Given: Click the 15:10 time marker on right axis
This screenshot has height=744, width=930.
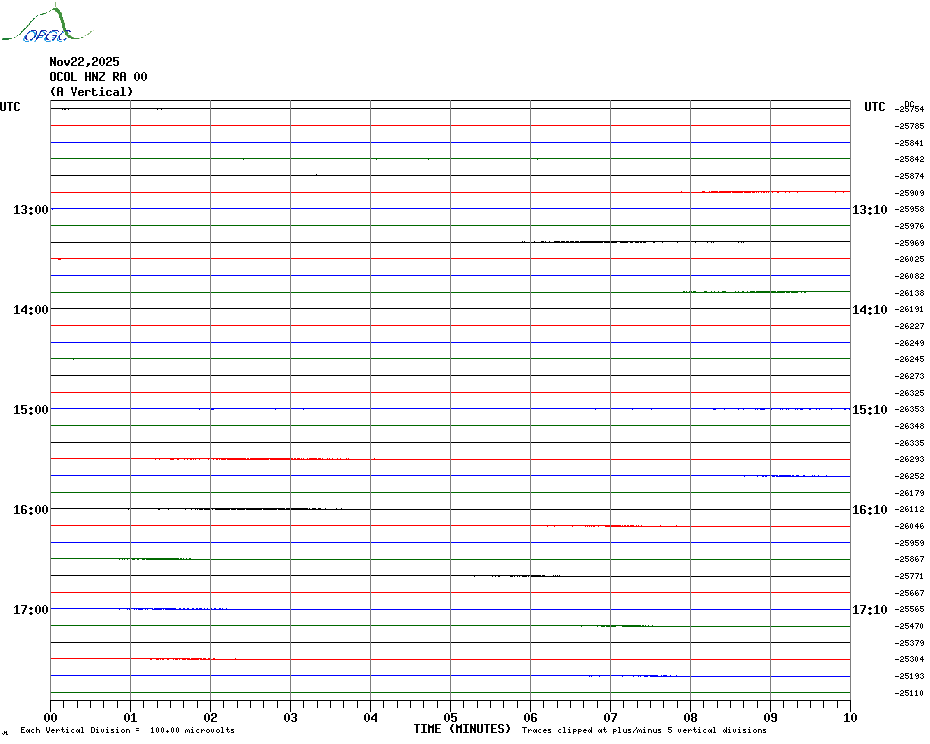Looking at the screenshot, I should 869,409.
